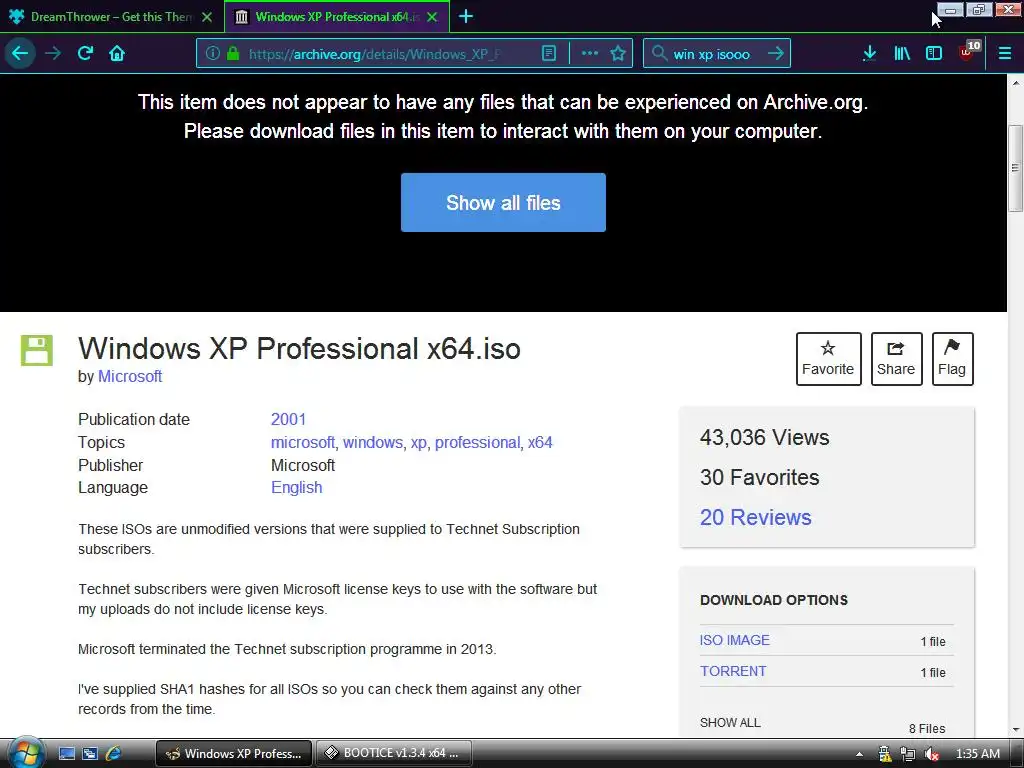1024x768 pixels.
Task: Click the page vertical scrollbar thumb
Action: (x=1016, y=168)
